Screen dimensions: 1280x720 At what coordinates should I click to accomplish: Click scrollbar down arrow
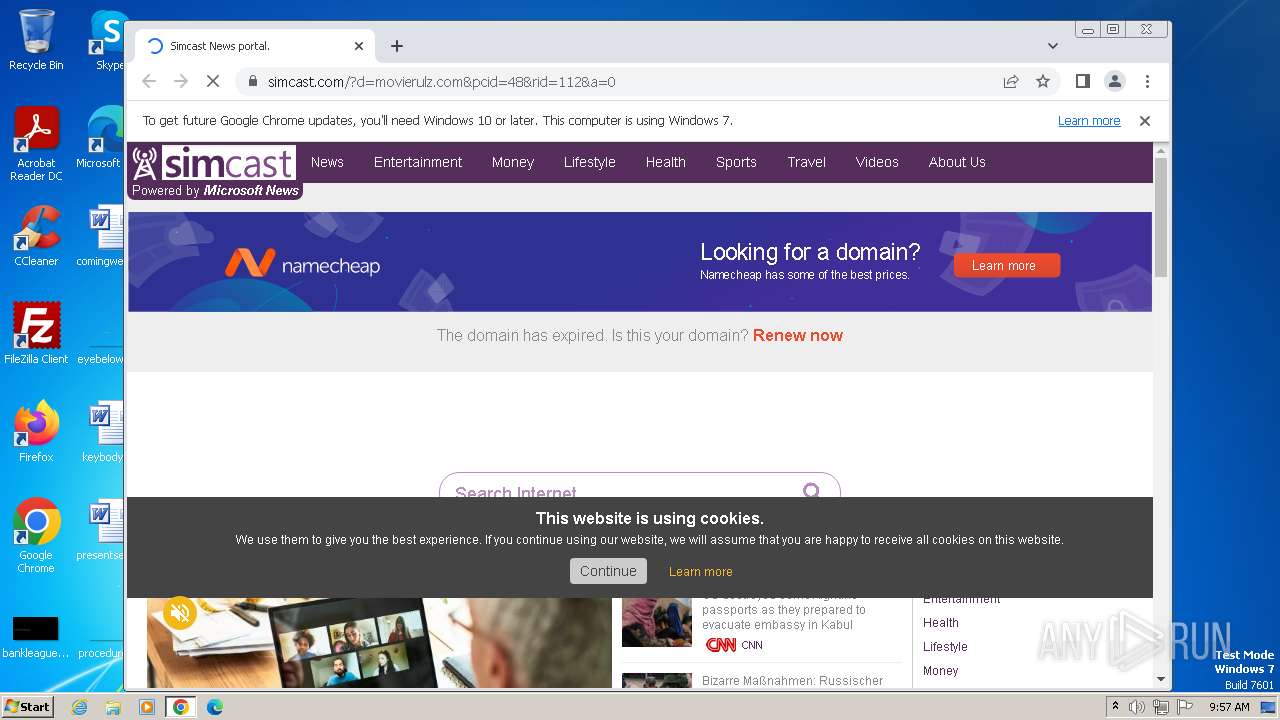tap(1161, 679)
